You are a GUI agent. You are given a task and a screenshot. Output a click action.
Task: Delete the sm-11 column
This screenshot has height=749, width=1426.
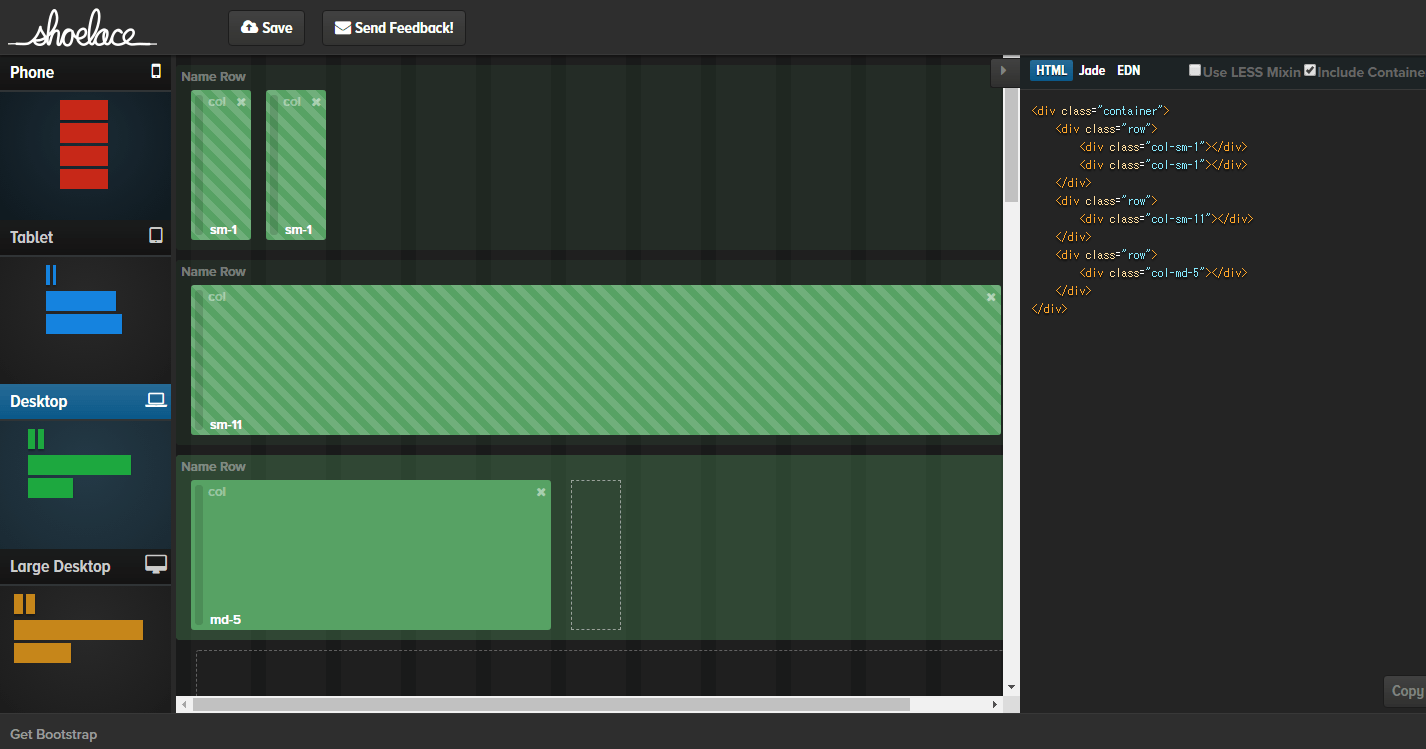tap(991, 297)
